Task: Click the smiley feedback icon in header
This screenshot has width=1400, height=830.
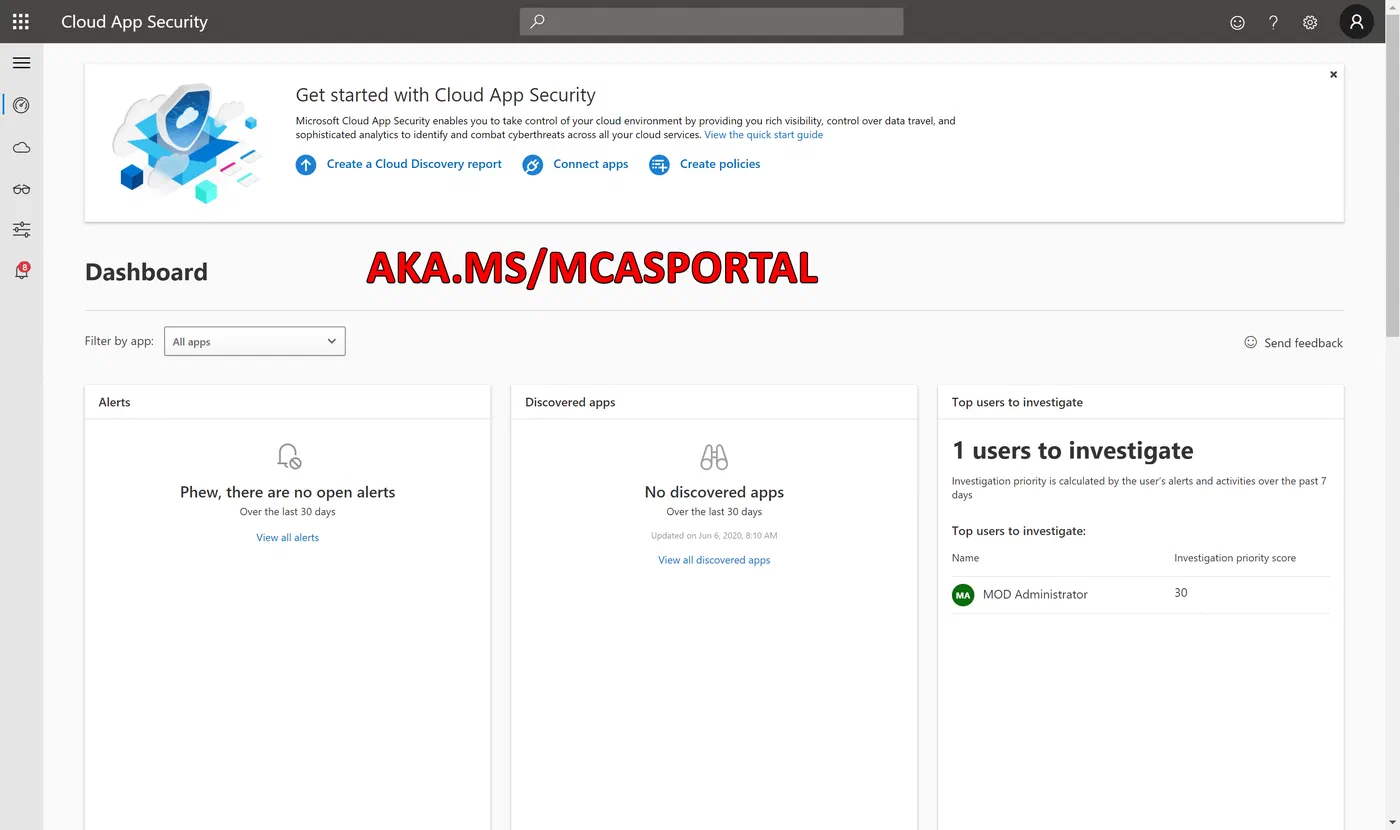Action: coord(1237,22)
